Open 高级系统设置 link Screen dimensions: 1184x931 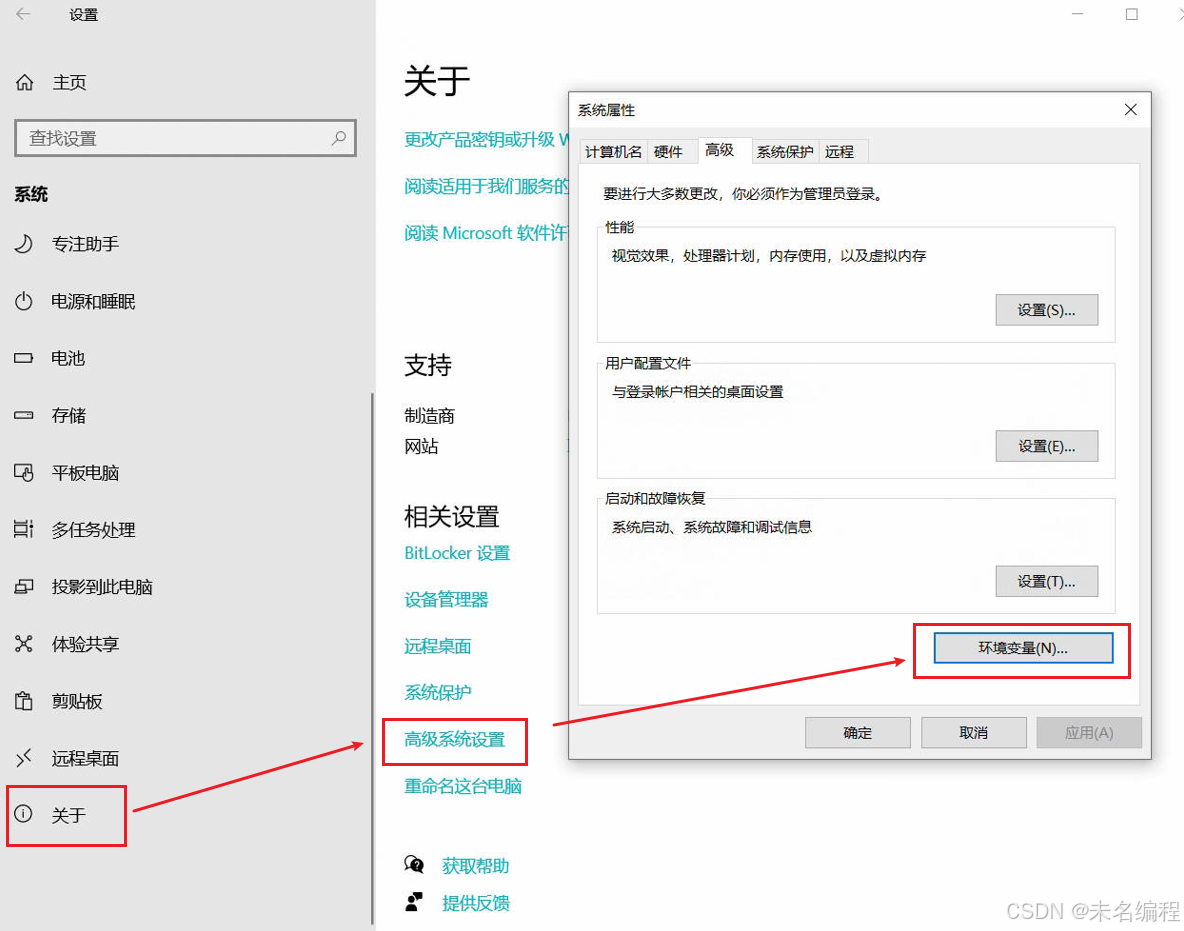455,739
